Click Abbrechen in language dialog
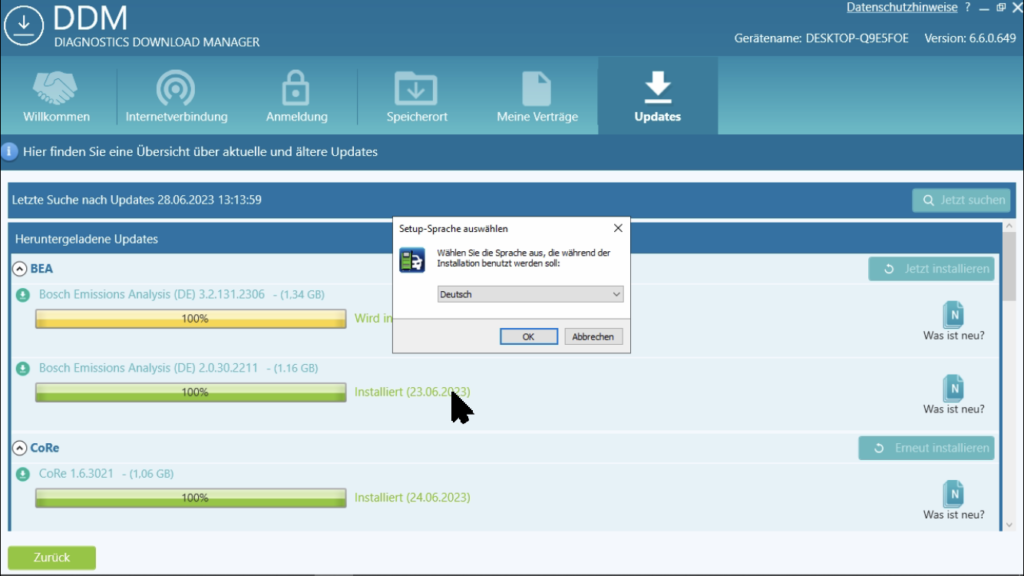The image size is (1024, 576). pos(593,336)
